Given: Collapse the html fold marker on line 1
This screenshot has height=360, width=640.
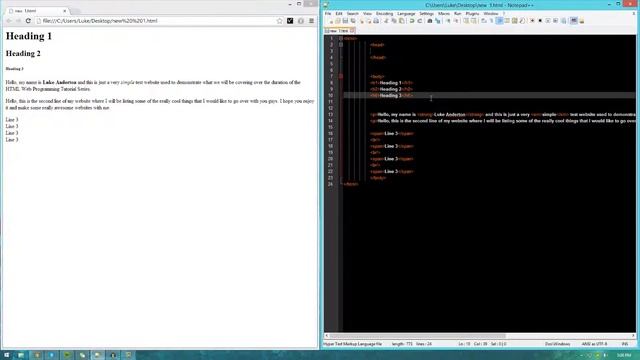Looking at the screenshot, I should (341, 38).
